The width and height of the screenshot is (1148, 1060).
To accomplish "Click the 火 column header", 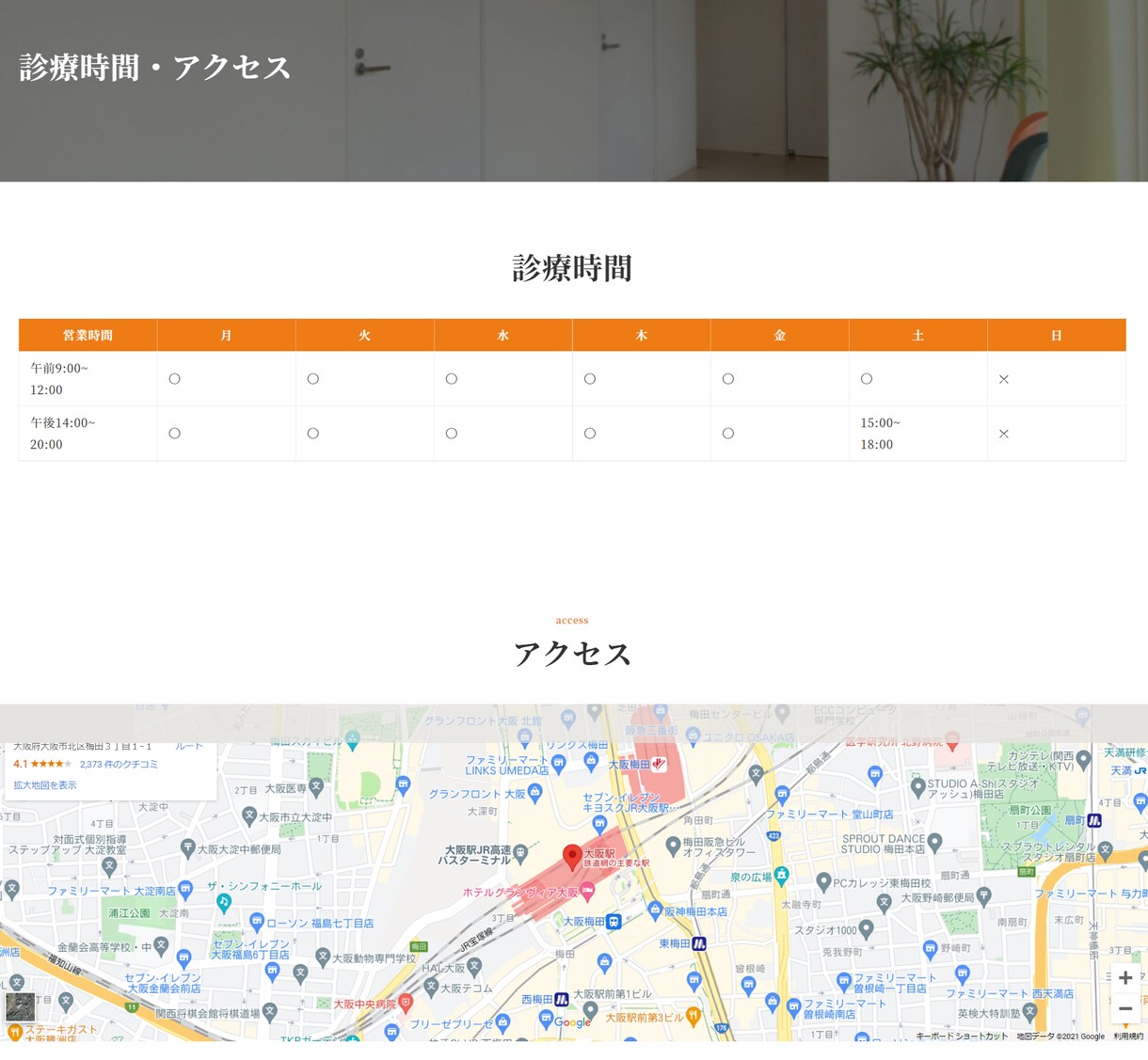I will point(364,335).
